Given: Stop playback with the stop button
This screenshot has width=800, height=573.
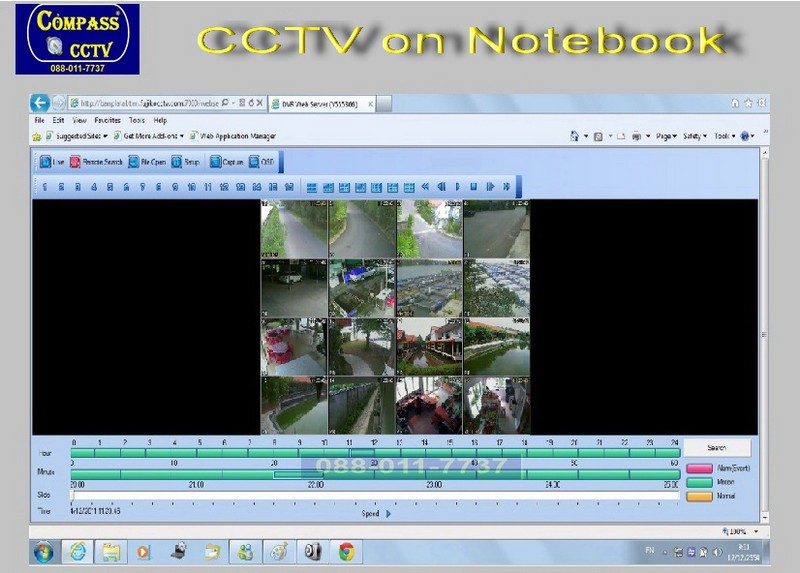Looking at the screenshot, I should tap(474, 187).
